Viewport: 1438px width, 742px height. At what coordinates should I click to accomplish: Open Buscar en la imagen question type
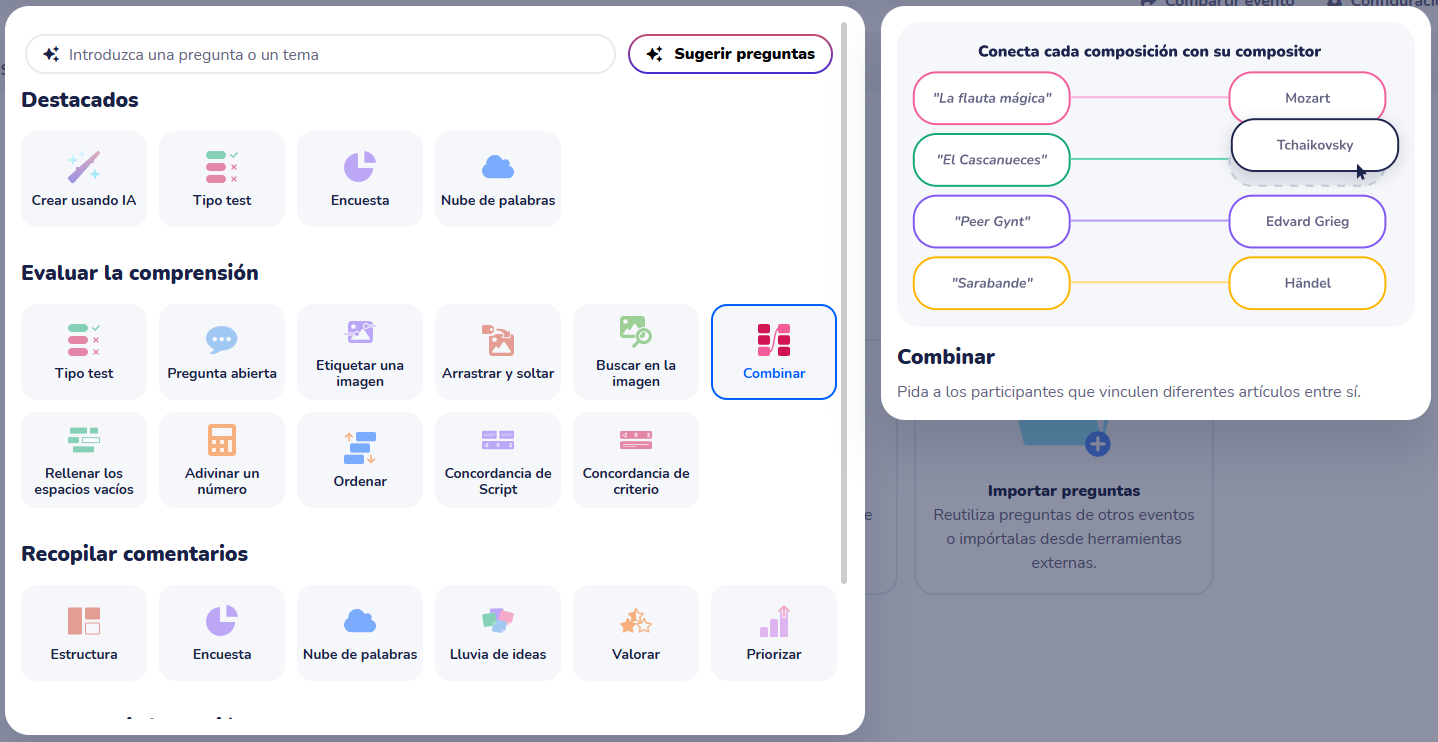636,352
